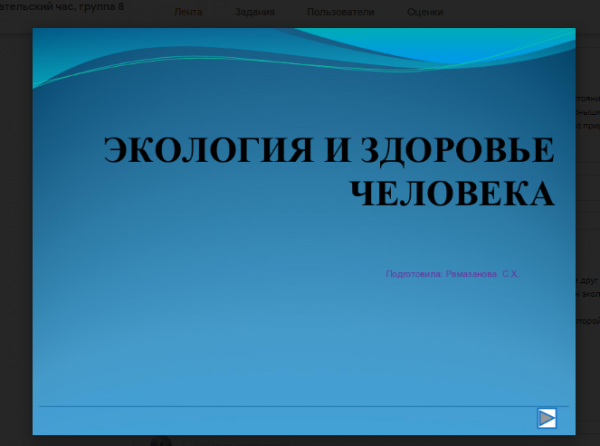
Task: Click the teal wave banner atop slide
Action: coord(300,55)
